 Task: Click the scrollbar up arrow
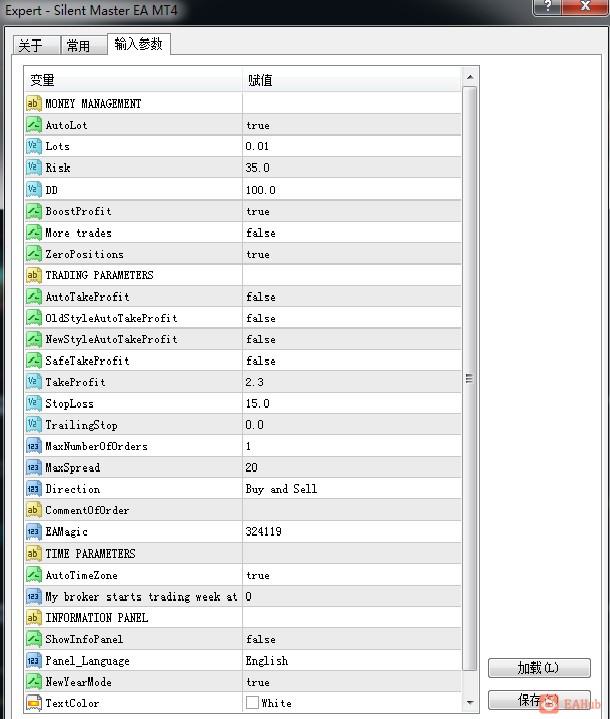(470, 77)
